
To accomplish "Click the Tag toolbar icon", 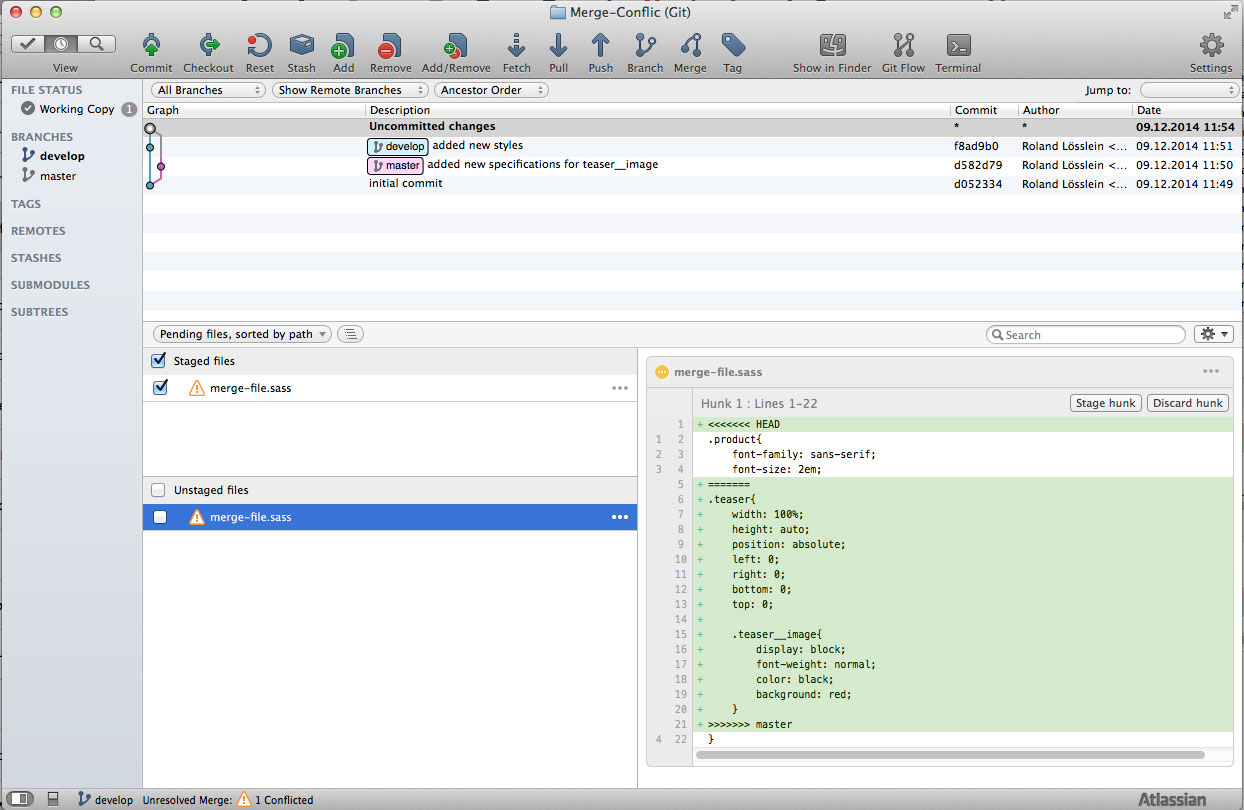I will [733, 45].
